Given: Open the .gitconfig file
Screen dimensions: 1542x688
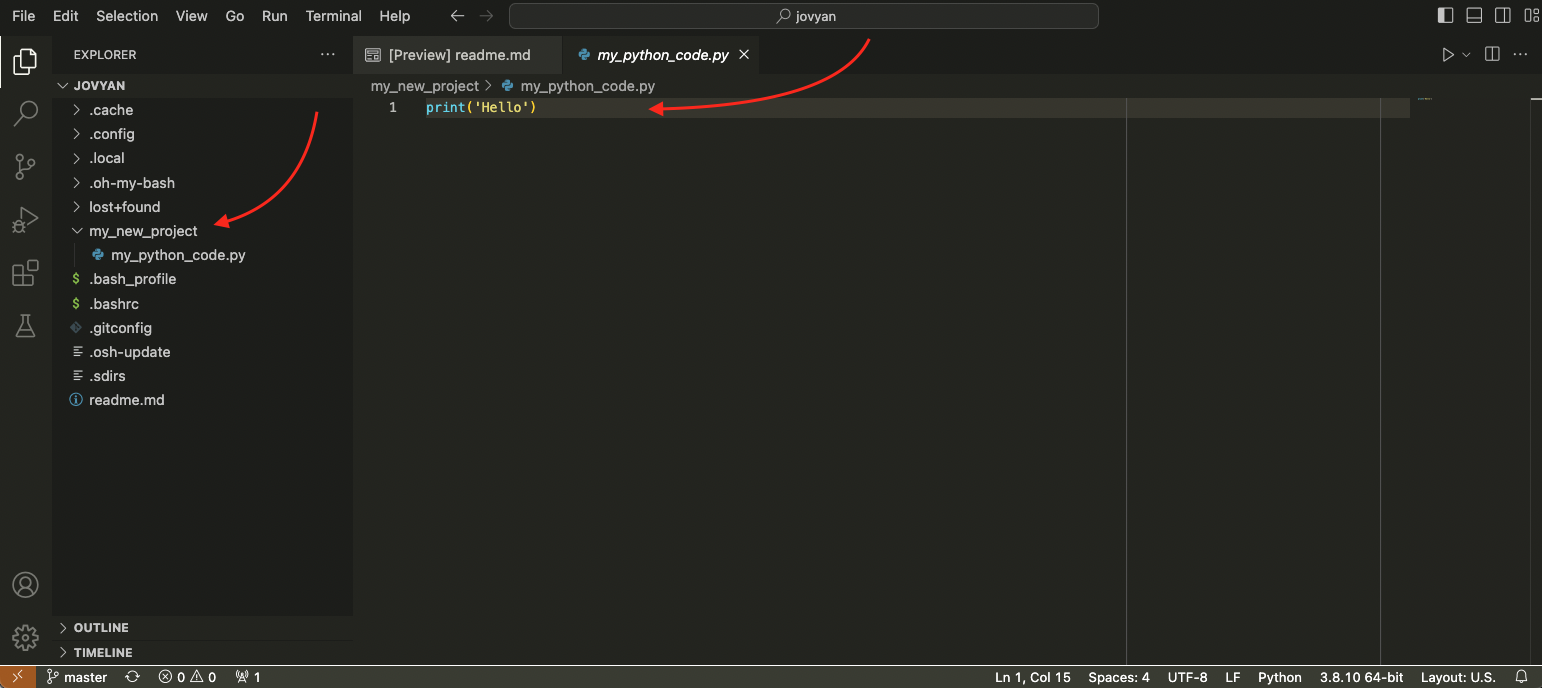Looking at the screenshot, I should pos(203,328).
